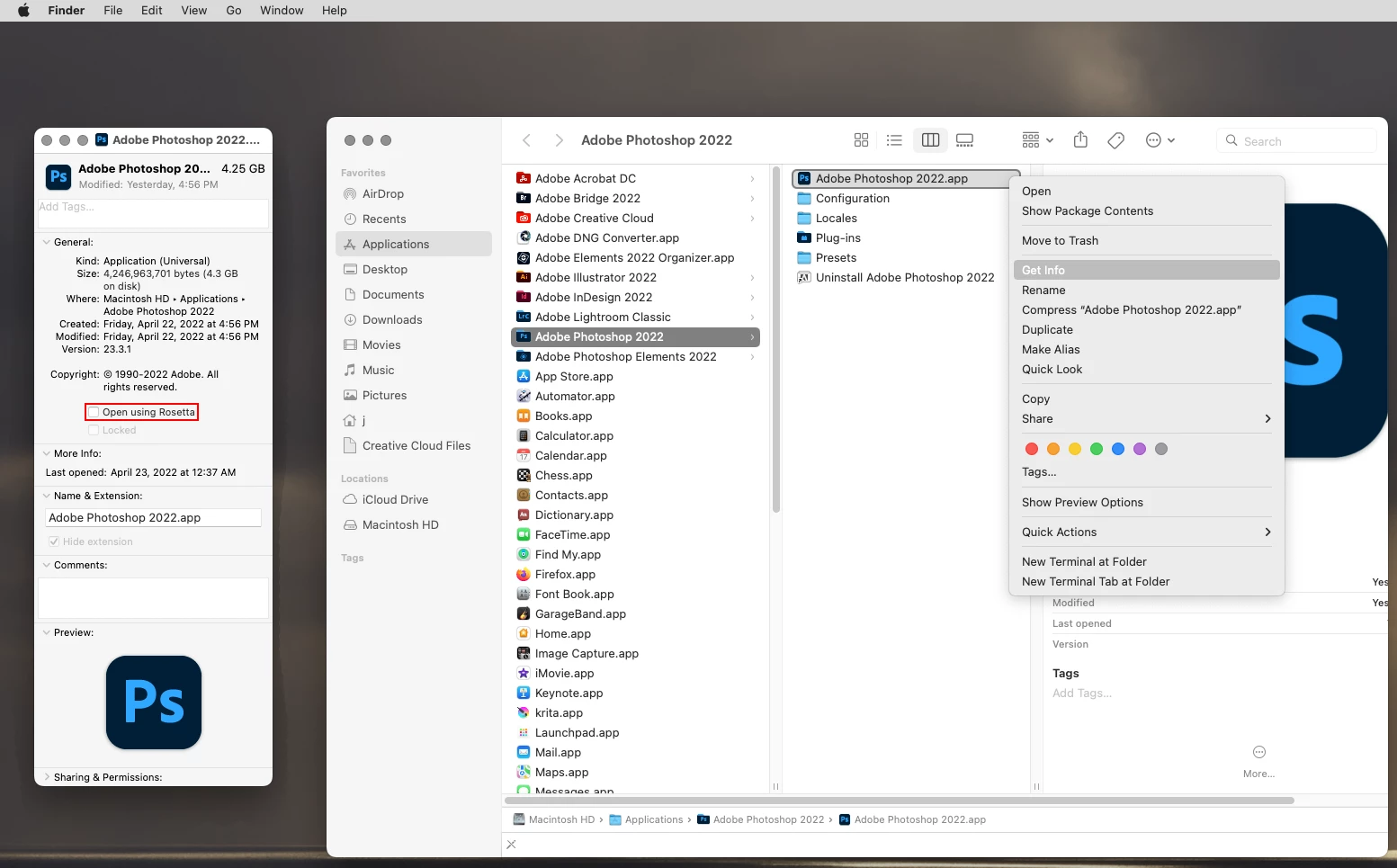Click the App Store.app icon
This screenshot has height=868, width=1397.
(x=524, y=376)
